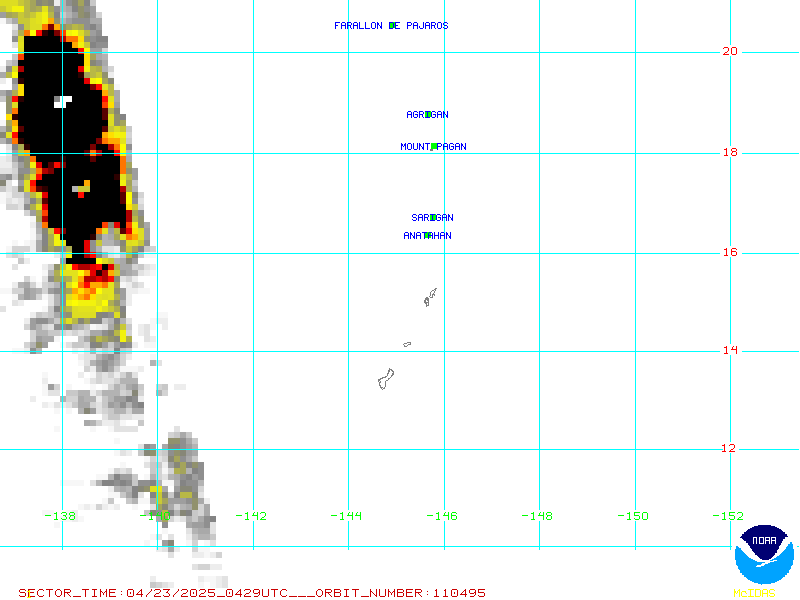
Task: Click the SECTOR_TIME 04/23/2025_0429UTC text
Action: [x=153, y=593]
